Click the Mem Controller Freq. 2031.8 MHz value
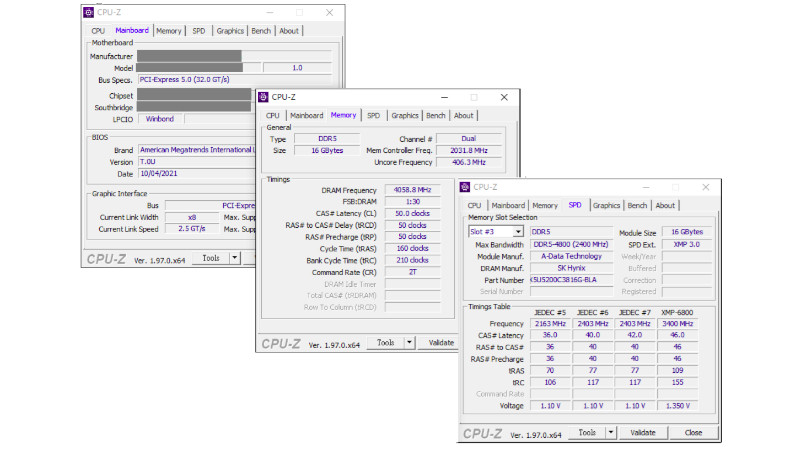 coord(468,151)
